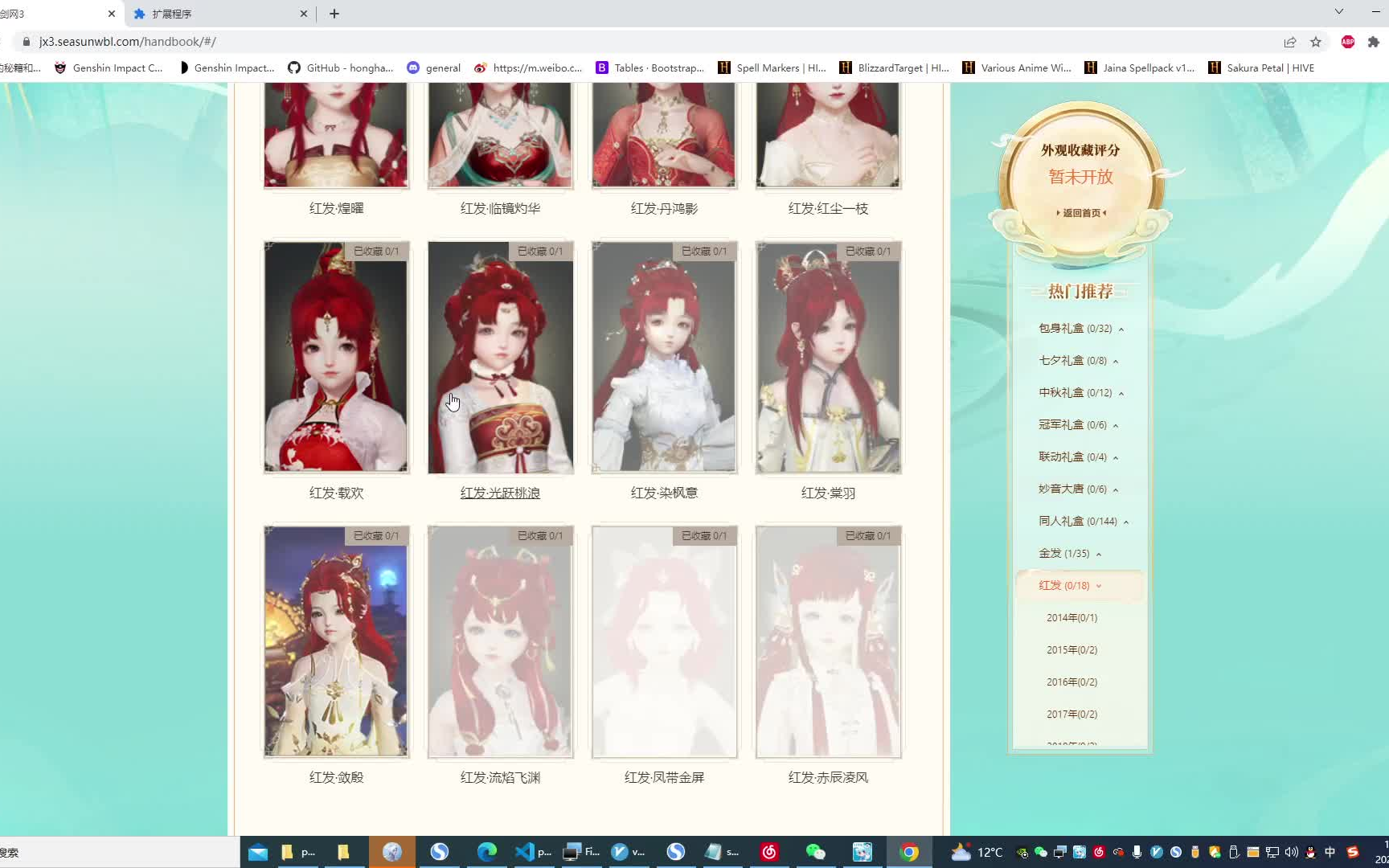Viewport: 1389px width, 868px height.
Task: Click the share page icon in address bar
Action: point(1290,42)
